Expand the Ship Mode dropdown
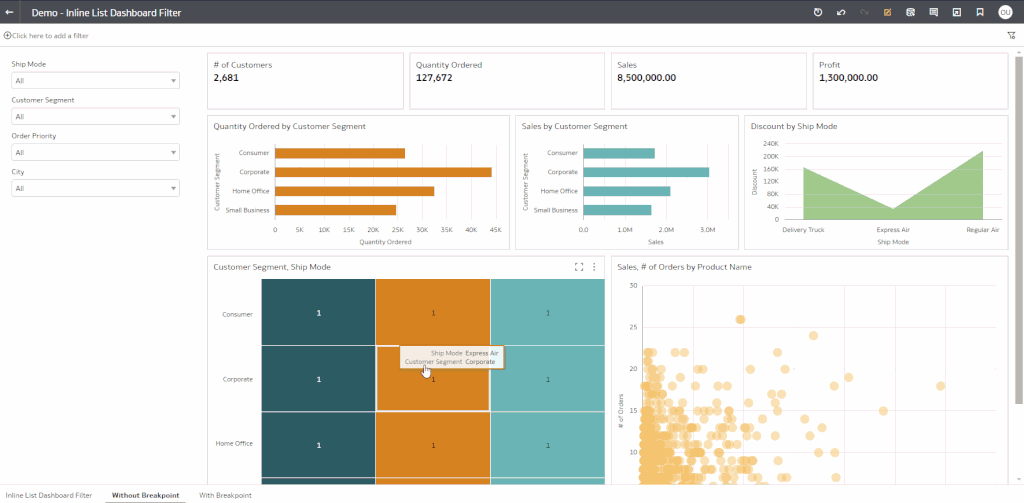This screenshot has width=1024, height=503. (95, 81)
